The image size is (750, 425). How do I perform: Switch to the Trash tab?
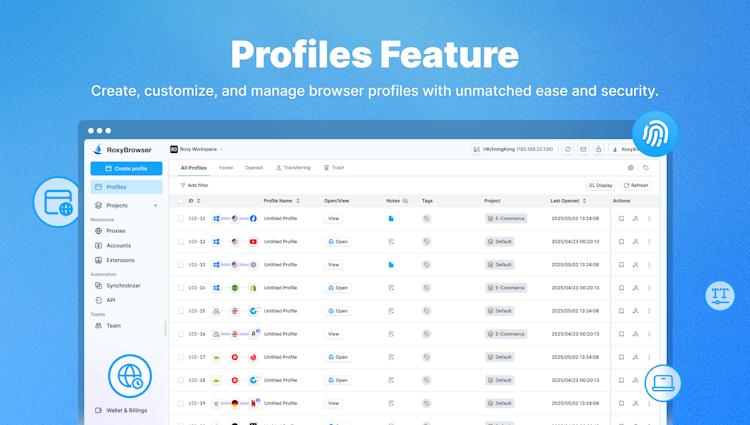334,168
